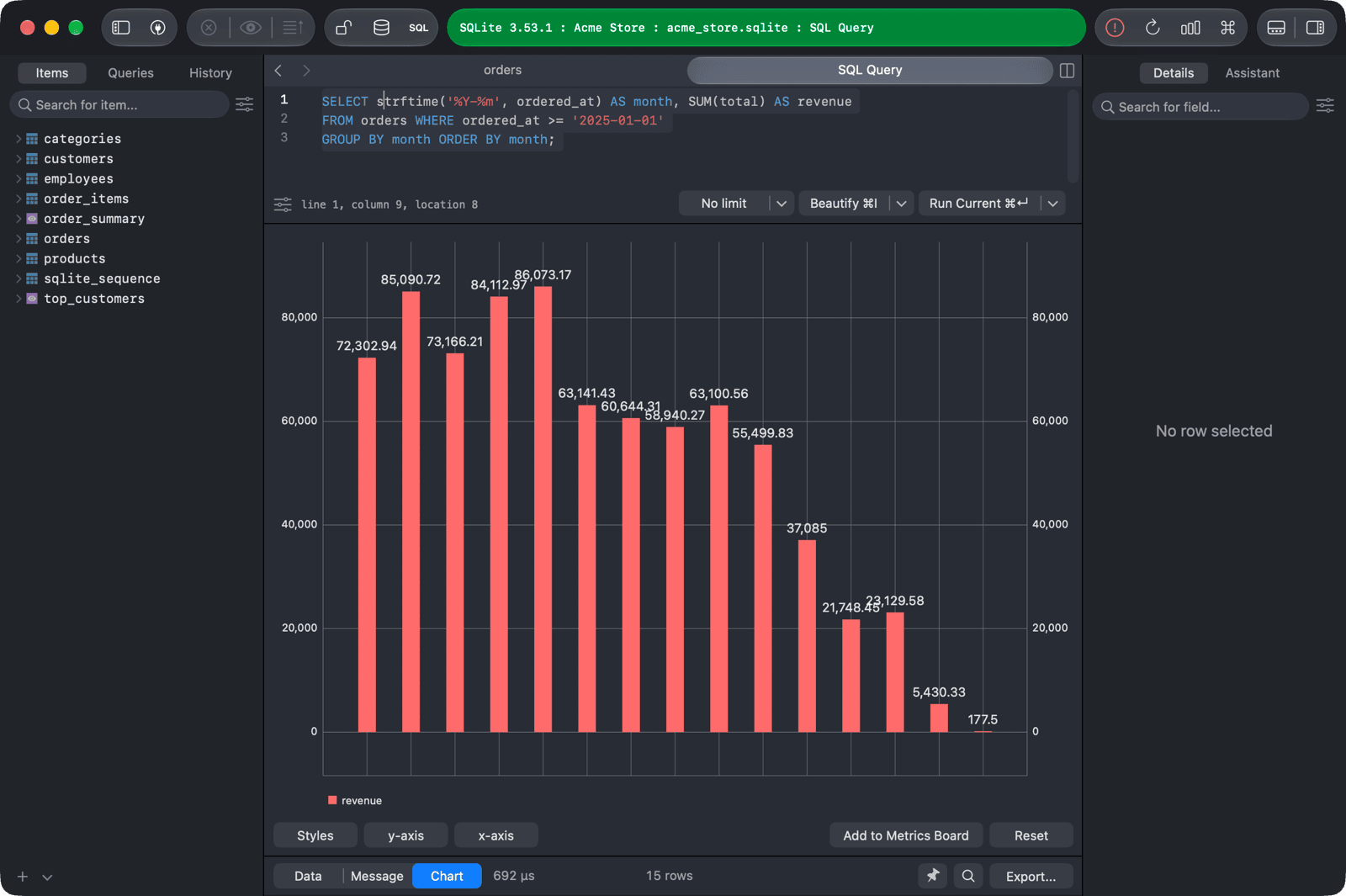
Task: Switch to the Assistant tab
Action: (x=1252, y=73)
